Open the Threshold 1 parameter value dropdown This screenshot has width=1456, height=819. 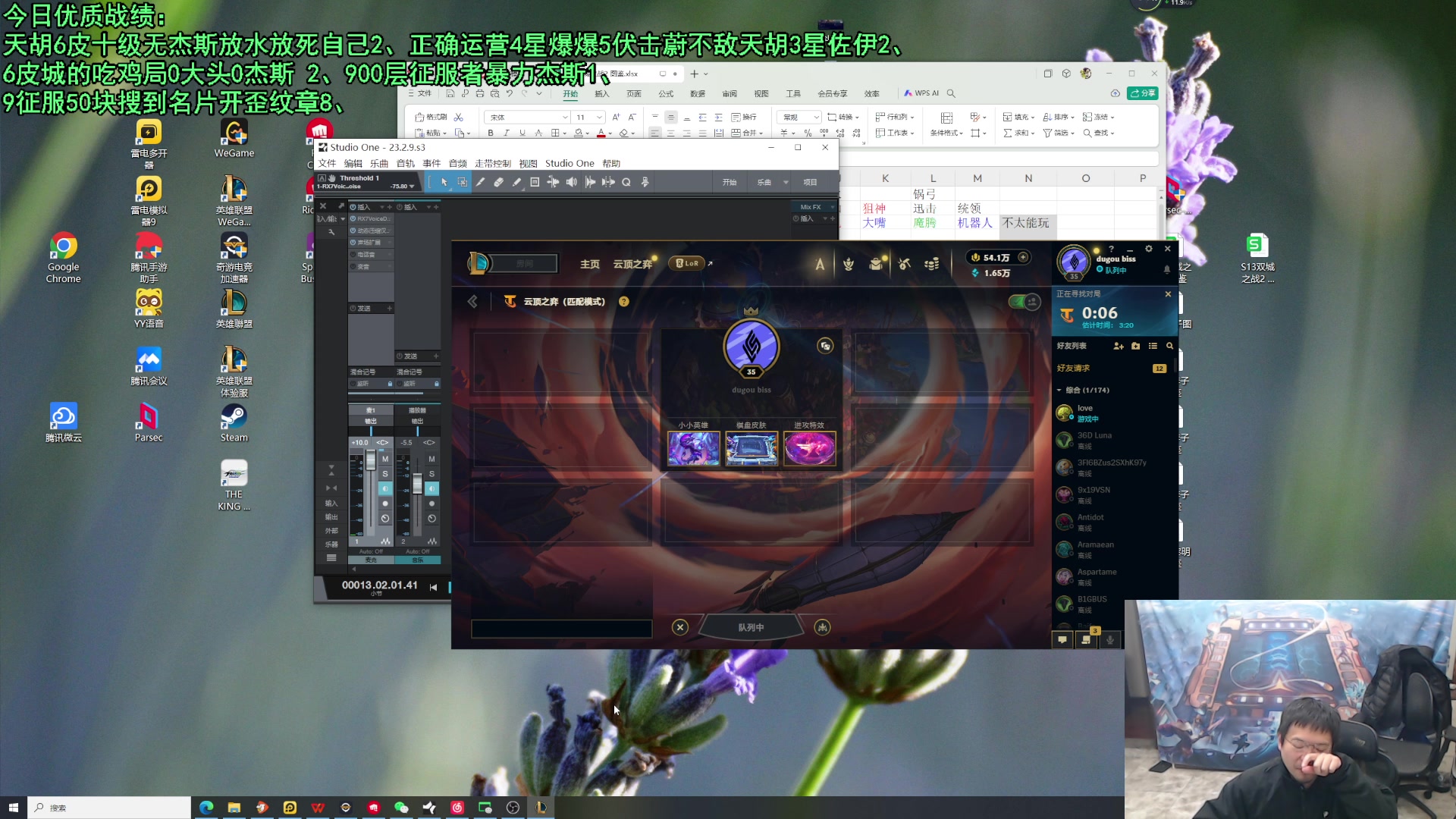(x=412, y=187)
